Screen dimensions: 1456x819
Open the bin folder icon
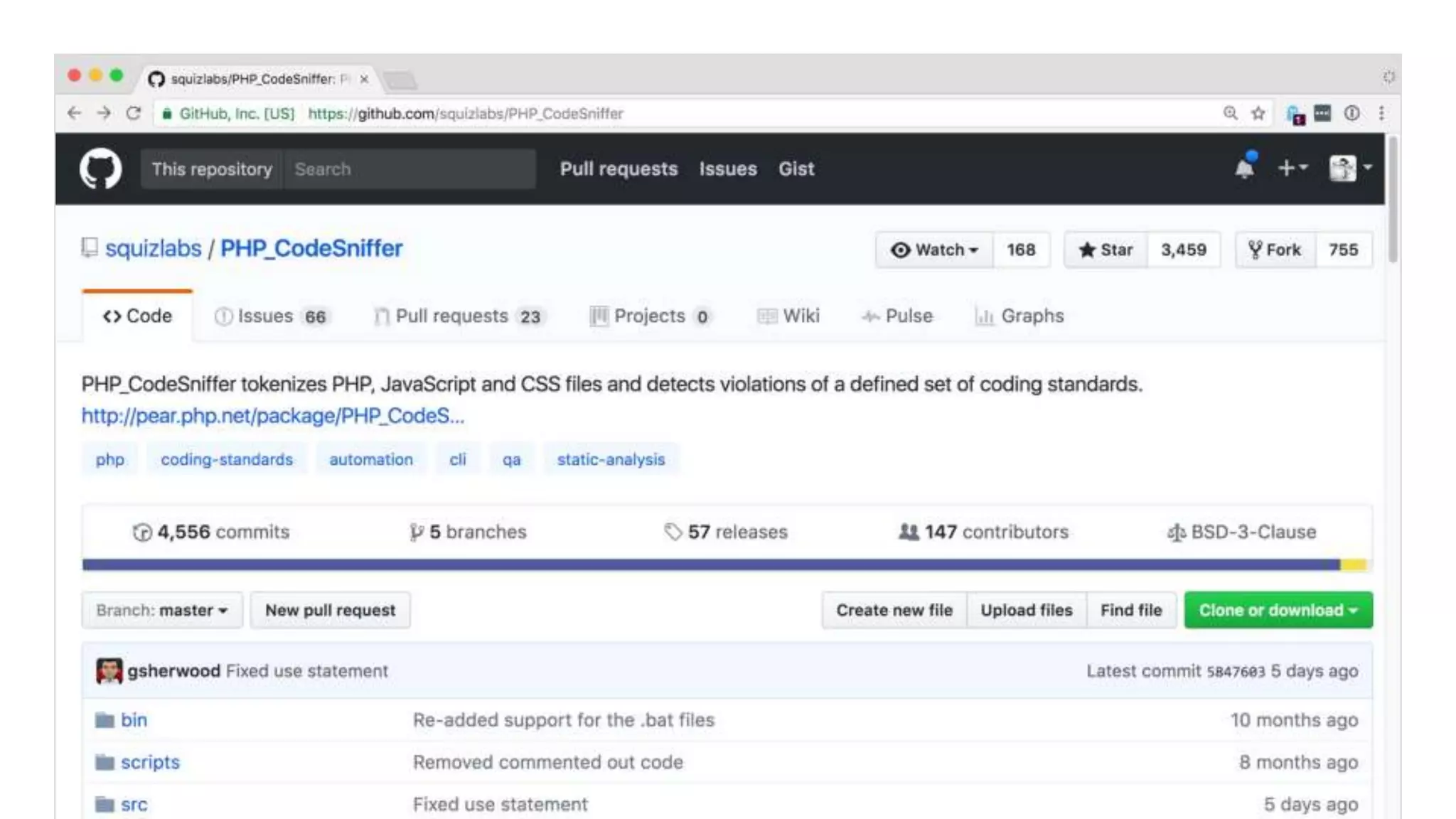[x=105, y=720]
